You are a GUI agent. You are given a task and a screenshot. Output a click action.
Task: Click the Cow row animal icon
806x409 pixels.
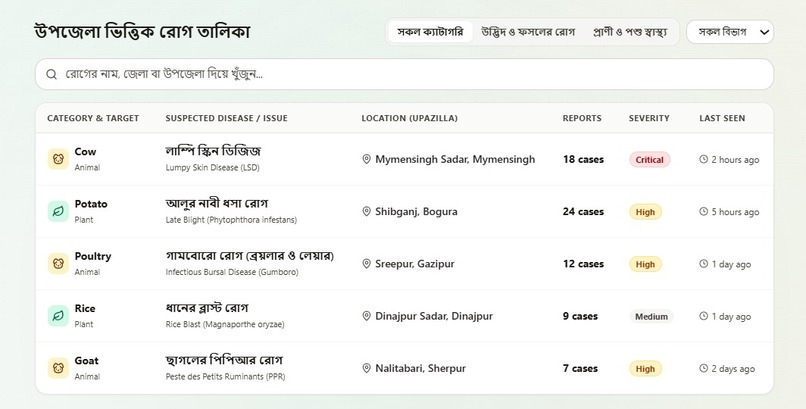pos(58,159)
